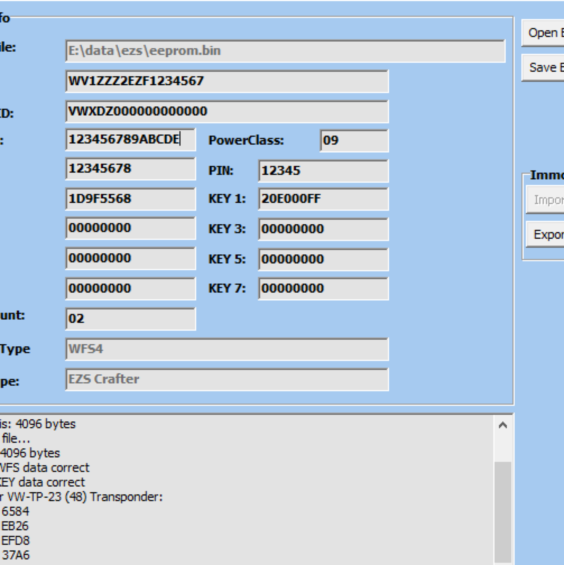Click the PowerClass: label
Viewport: 564px width, 565px height.
point(246,140)
